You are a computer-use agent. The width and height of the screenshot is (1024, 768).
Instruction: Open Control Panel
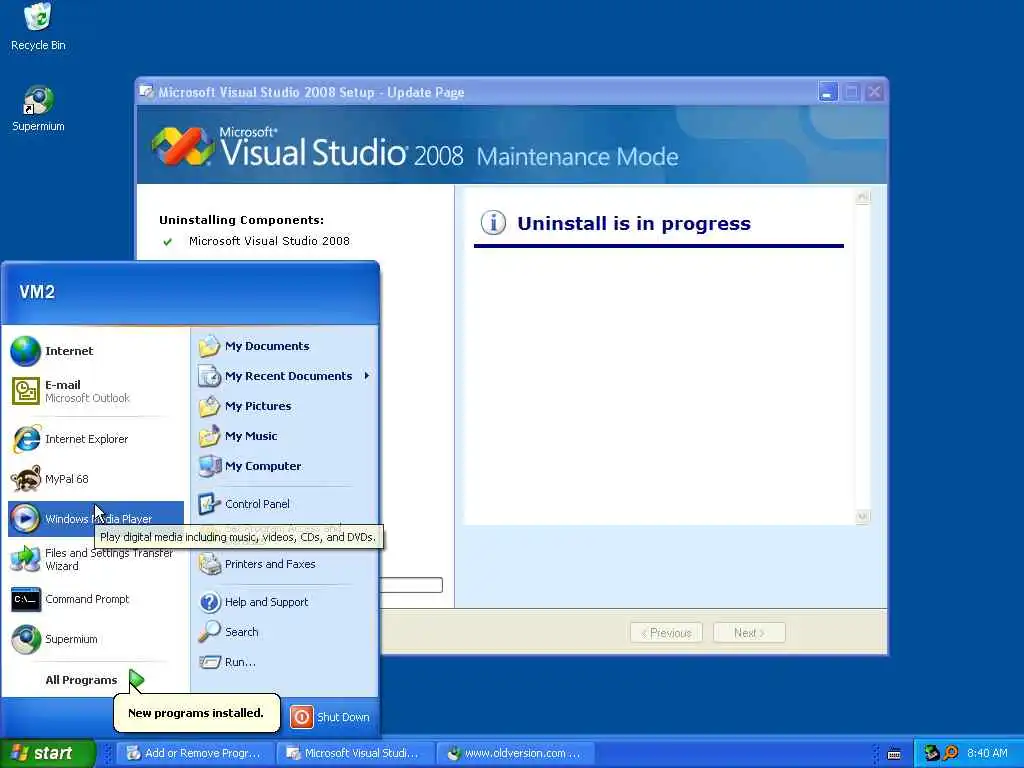[x=285, y=504]
